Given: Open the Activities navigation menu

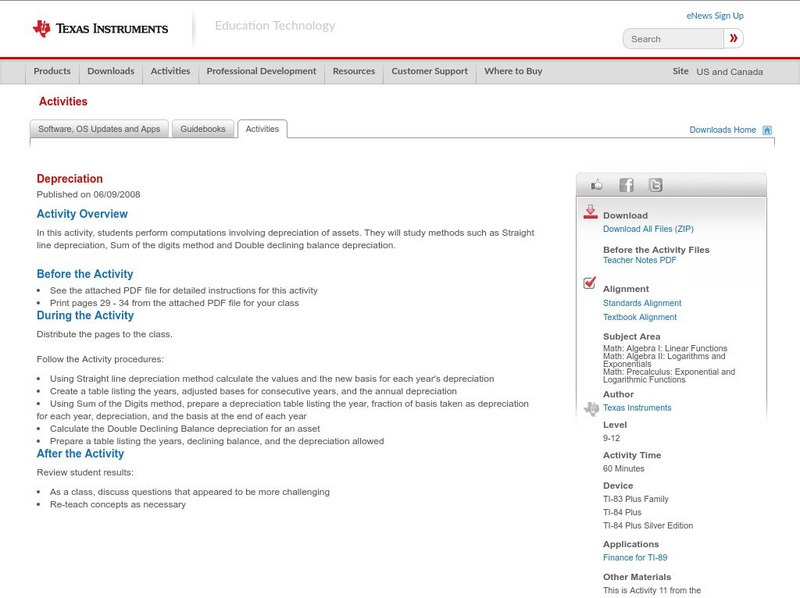Looking at the screenshot, I should 170,71.
